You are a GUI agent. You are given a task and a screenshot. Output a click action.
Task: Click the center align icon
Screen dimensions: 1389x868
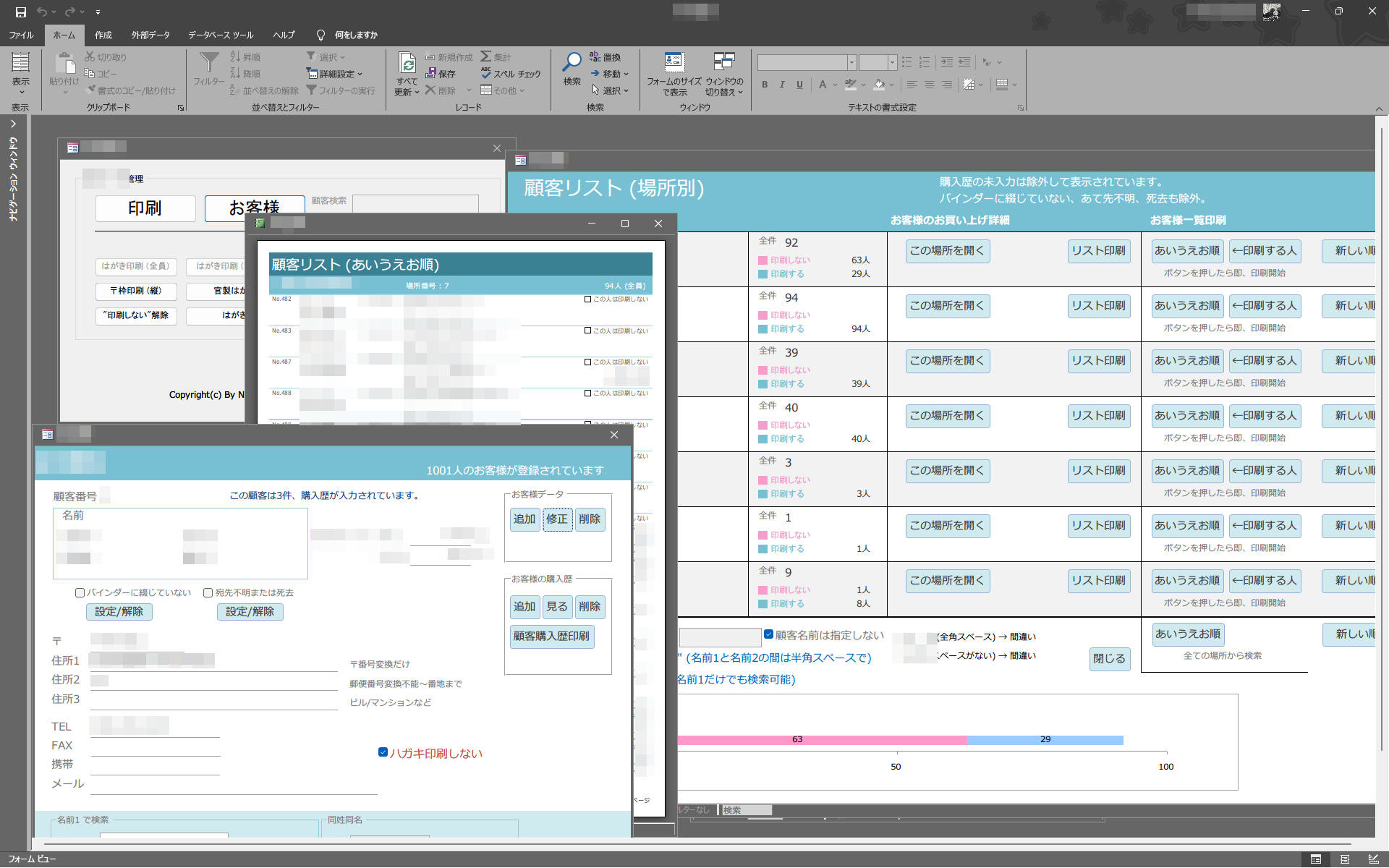point(929,85)
